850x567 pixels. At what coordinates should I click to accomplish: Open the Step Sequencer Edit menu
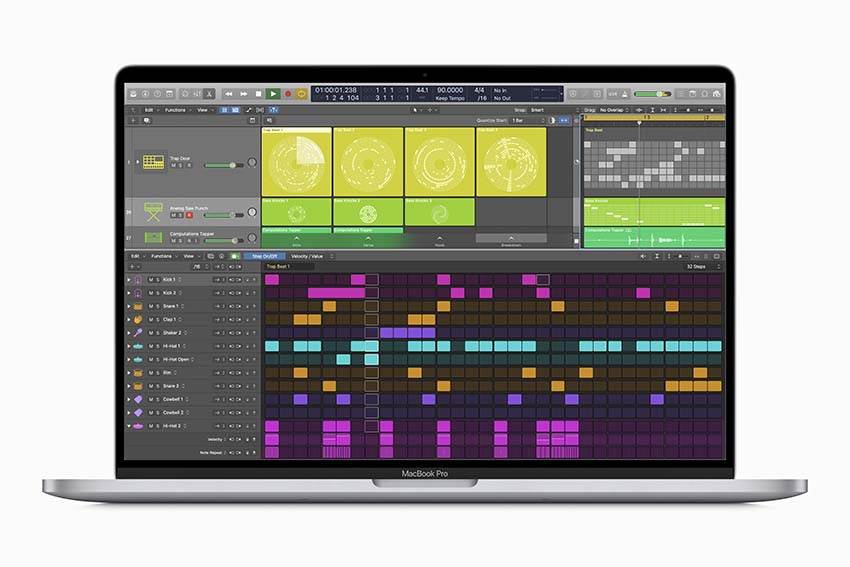tap(136, 256)
